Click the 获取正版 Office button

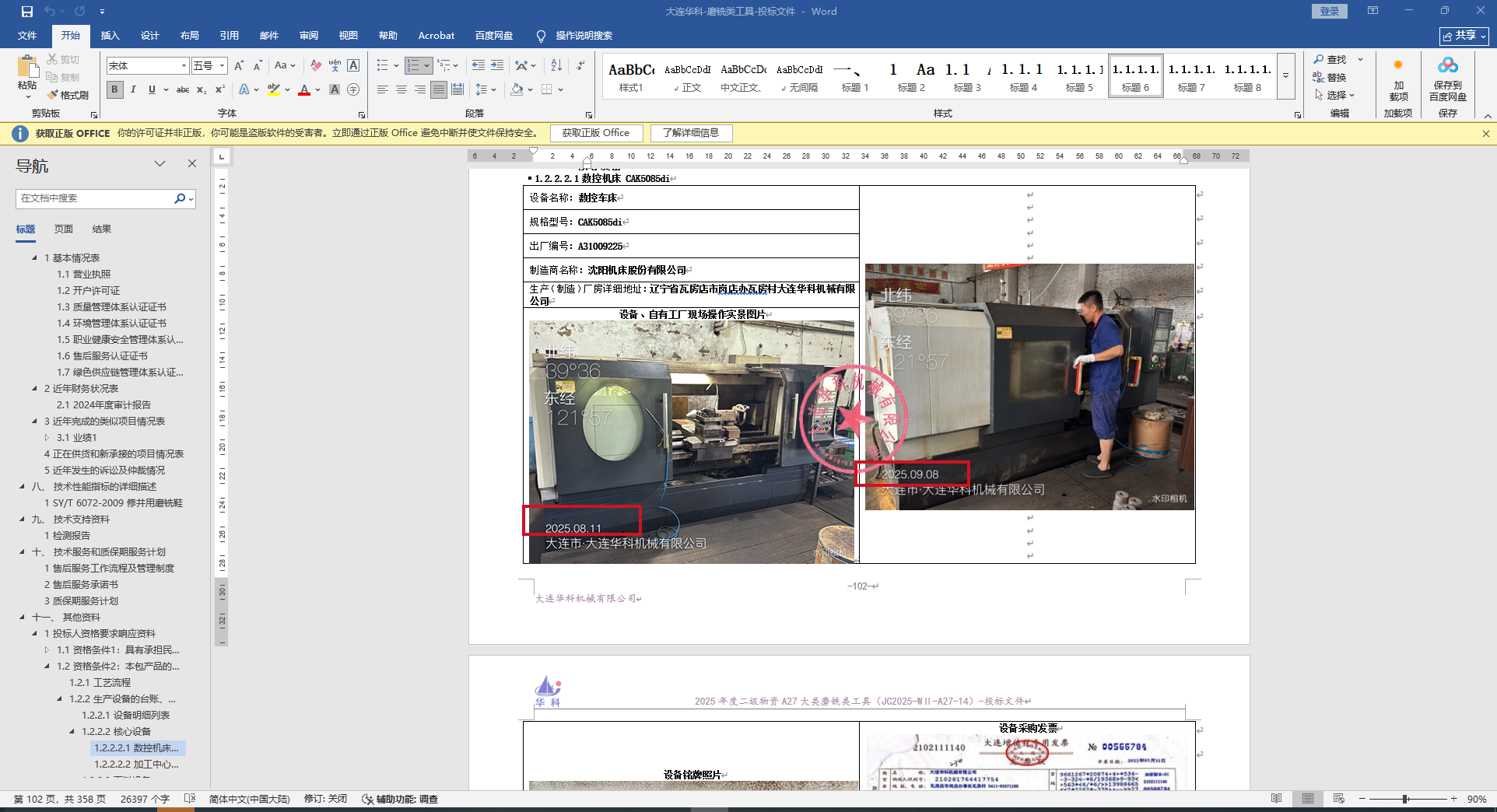tap(596, 133)
